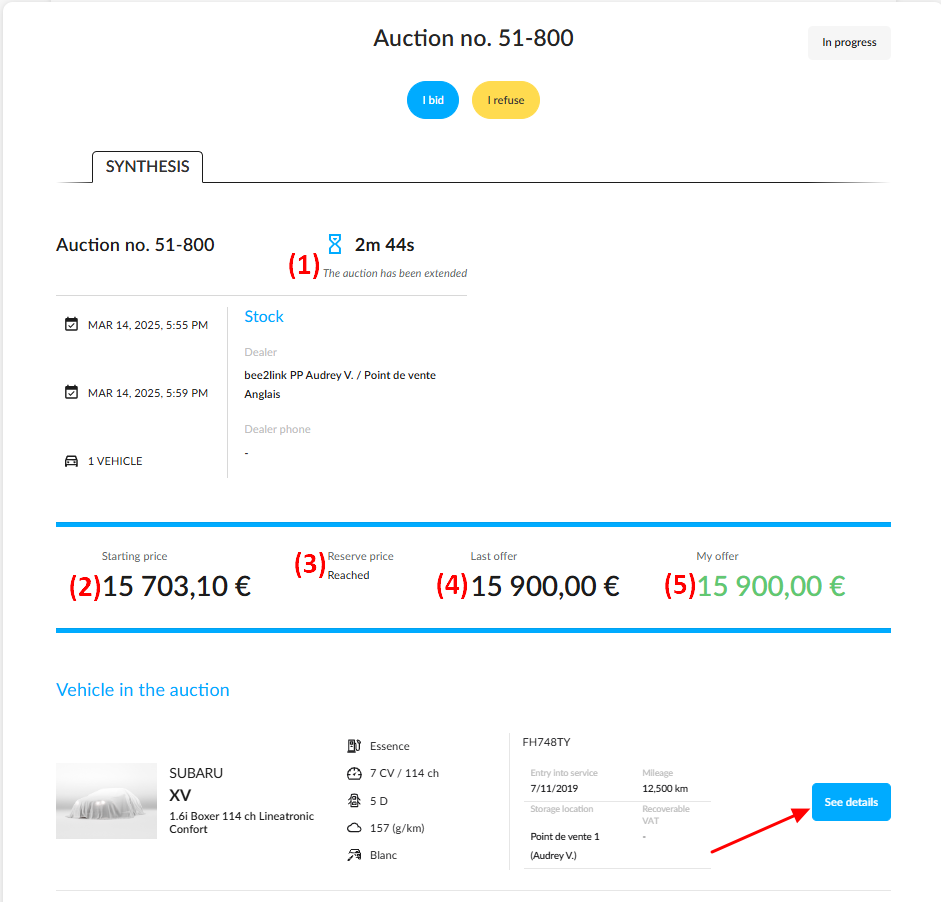This screenshot has width=941, height=902.
Task: Click the Stock heading
Action: pos(263,316)
